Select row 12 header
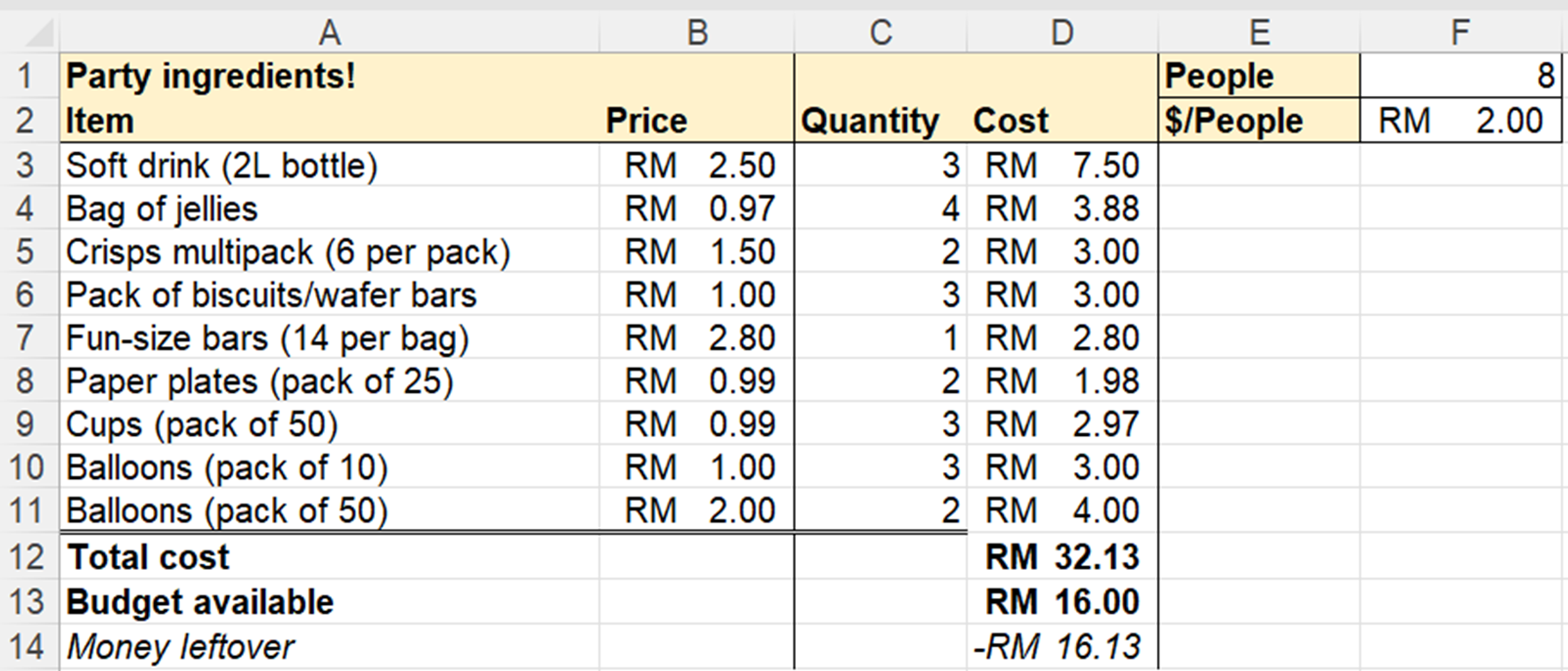 click(x=29, y=557)
